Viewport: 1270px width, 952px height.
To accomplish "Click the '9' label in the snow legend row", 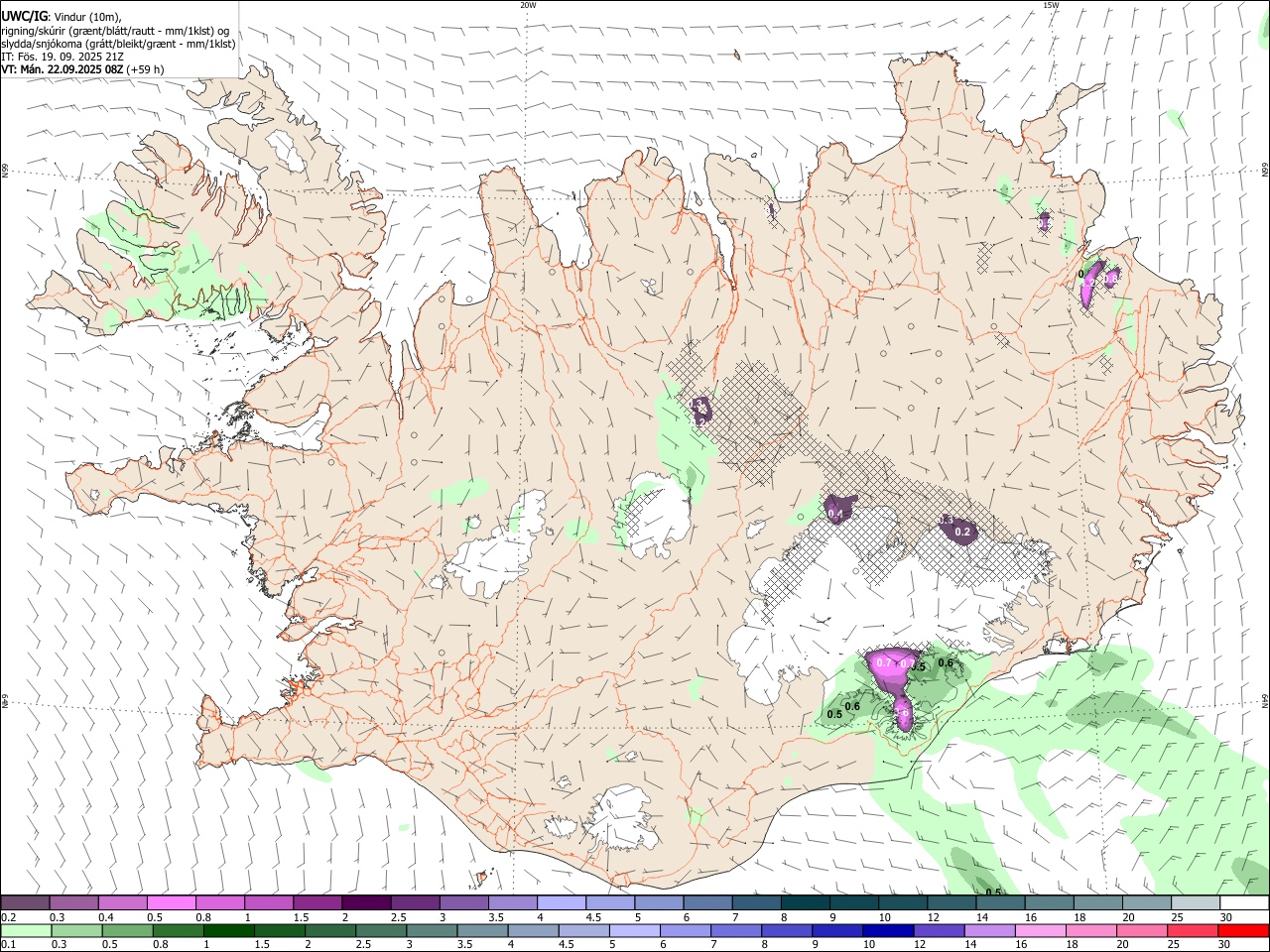I will 831,917.
